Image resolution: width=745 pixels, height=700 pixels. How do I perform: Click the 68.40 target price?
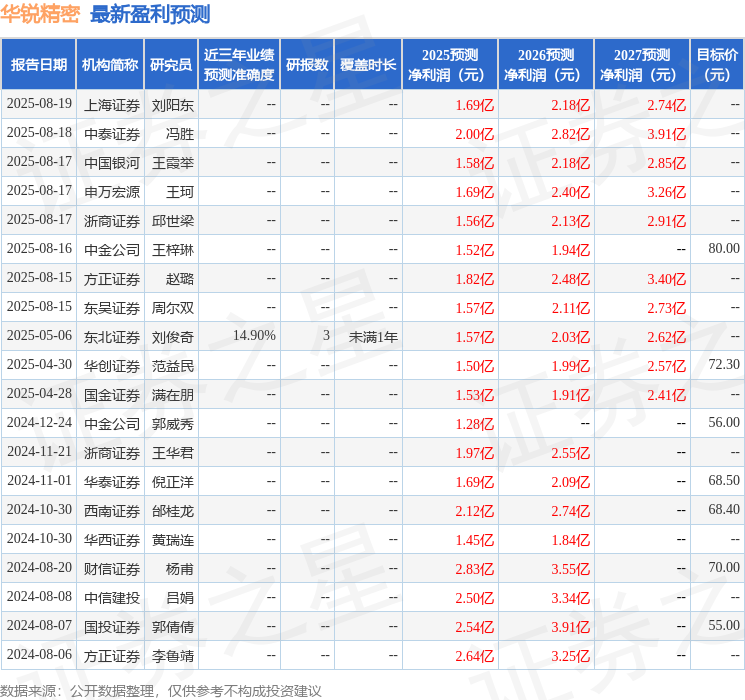[724, 509]
